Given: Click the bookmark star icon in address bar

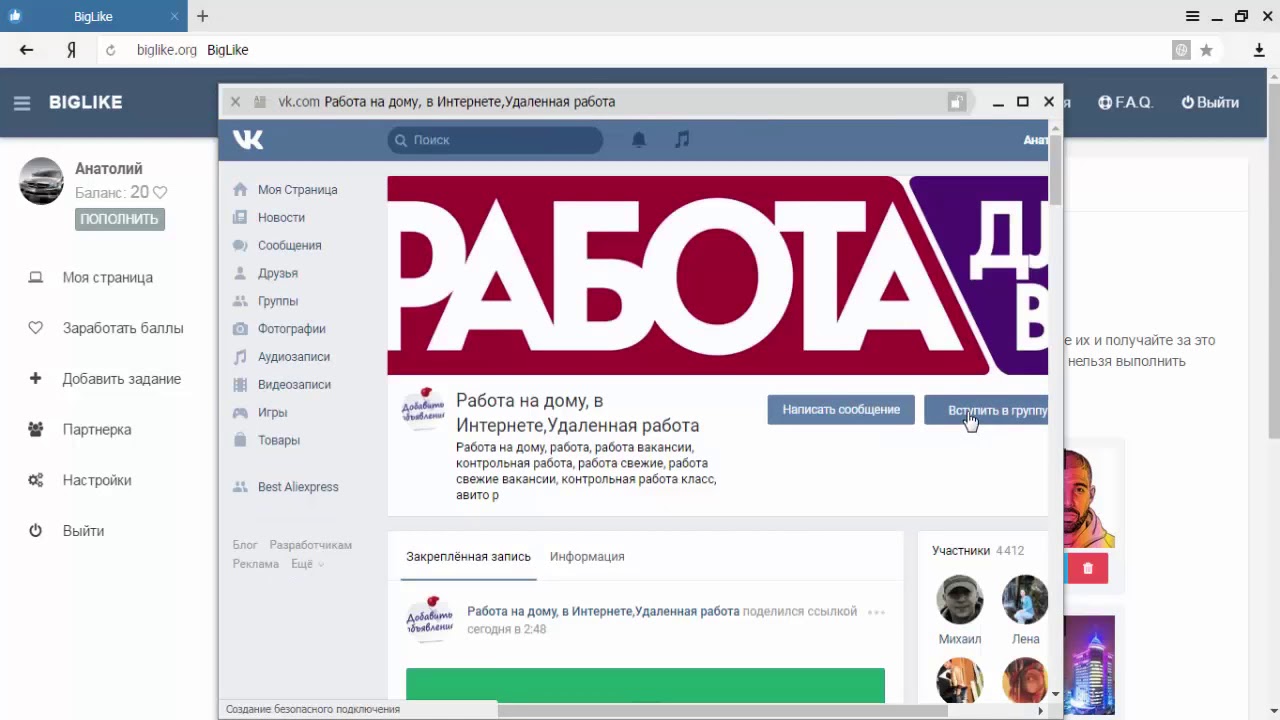Looking at the screenshot, I should click(x=1206, y=50).
